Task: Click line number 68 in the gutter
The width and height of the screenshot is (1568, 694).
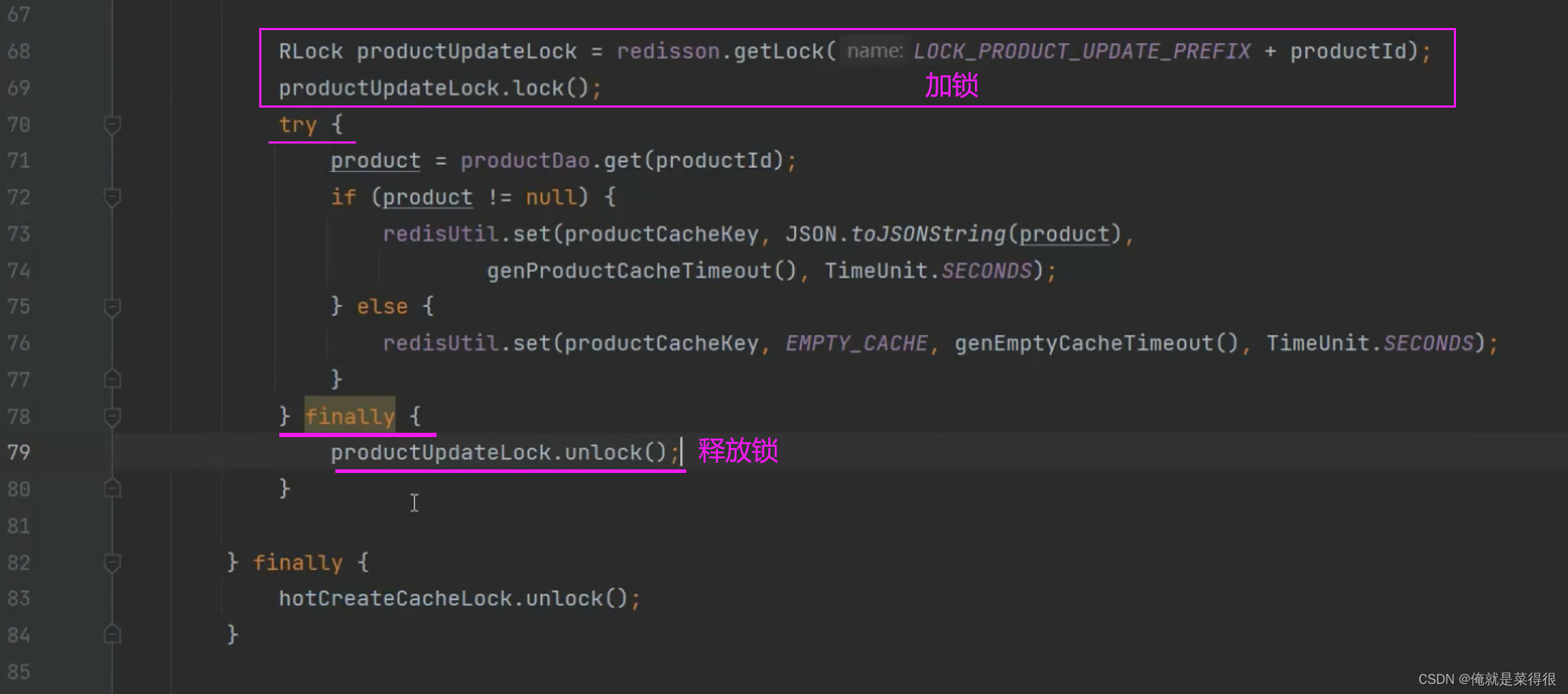Action: pos(19,51)
